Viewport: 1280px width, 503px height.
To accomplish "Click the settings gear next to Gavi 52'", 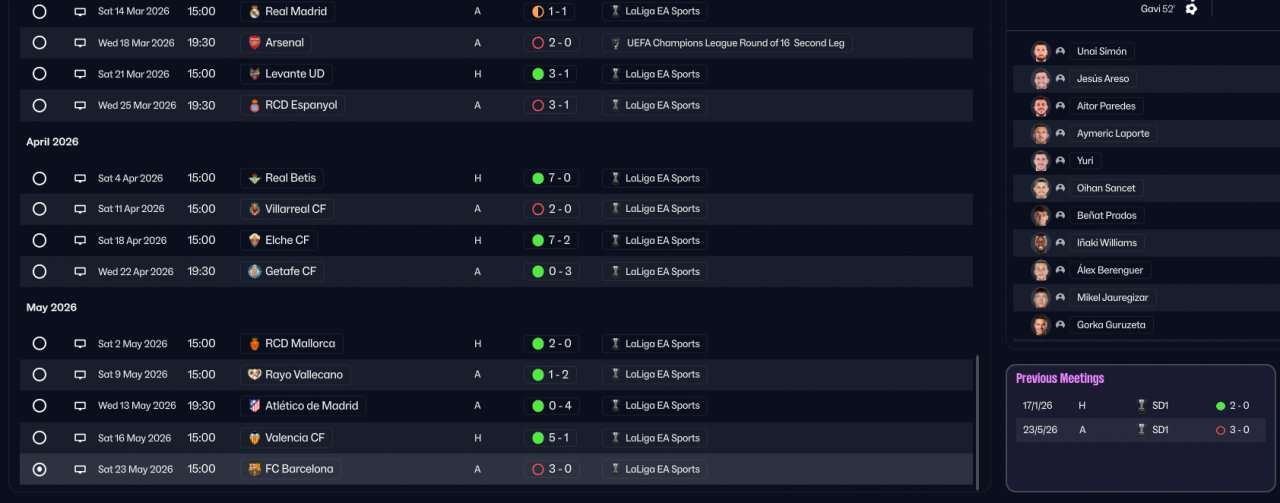I will pos(1191,8).
